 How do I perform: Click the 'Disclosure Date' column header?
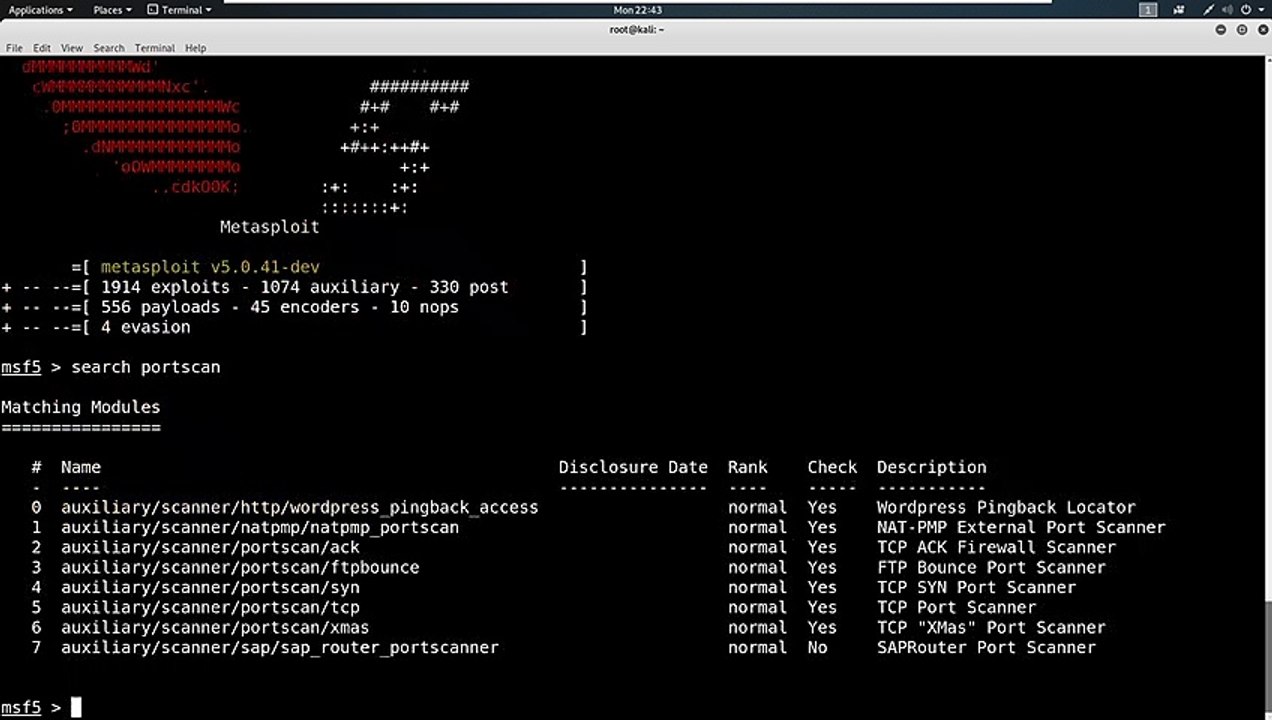click(x=633, y=467)
